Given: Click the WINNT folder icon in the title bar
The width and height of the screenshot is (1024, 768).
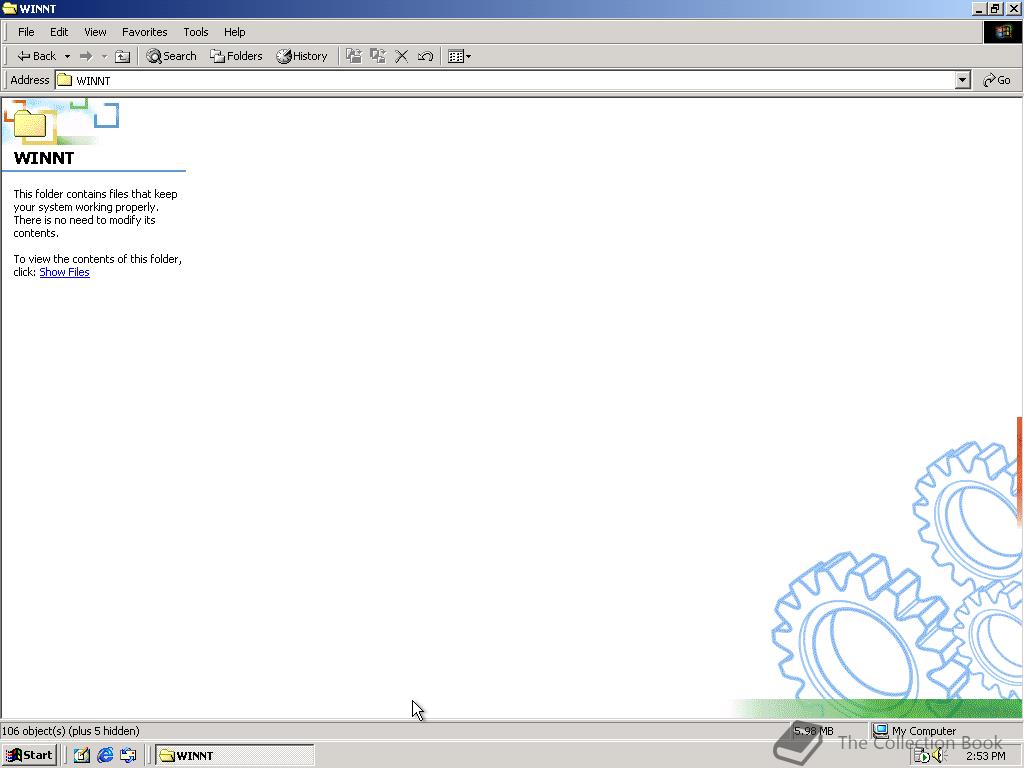Looking at the screenshot, I should [x=10, y=8].
